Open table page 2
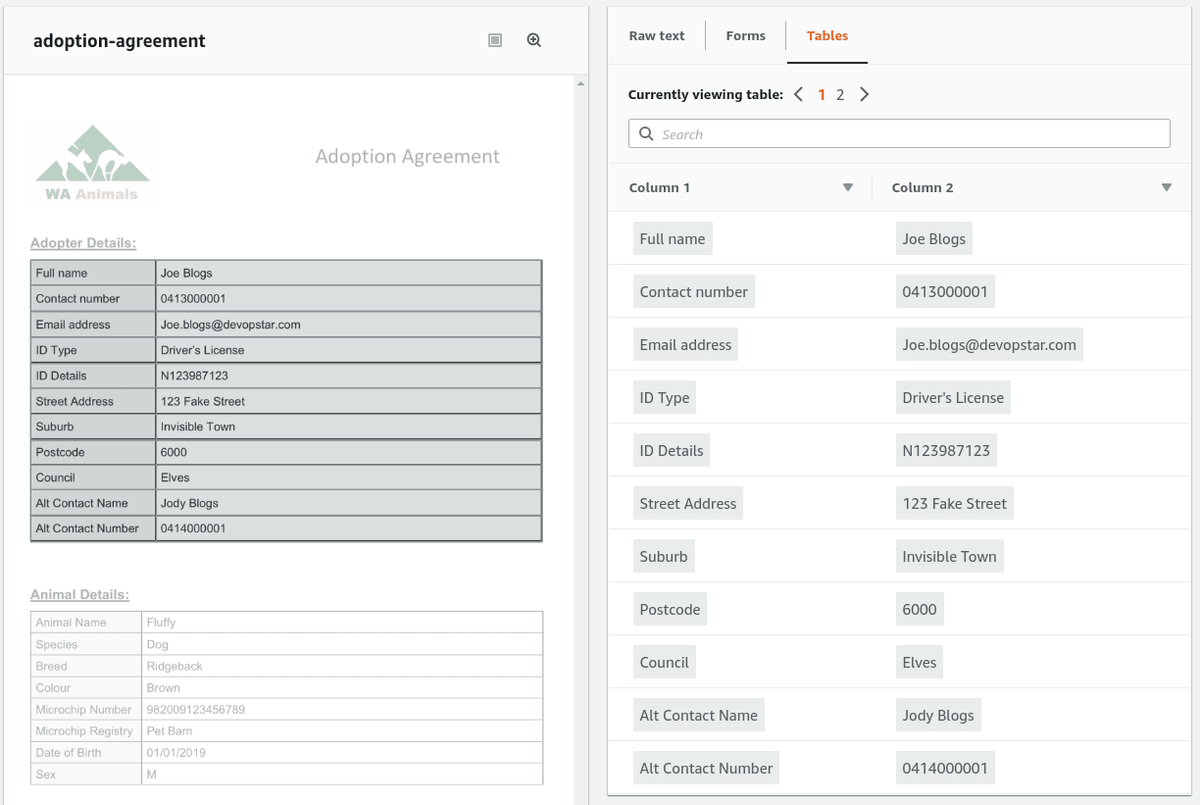 coord(840,93)
